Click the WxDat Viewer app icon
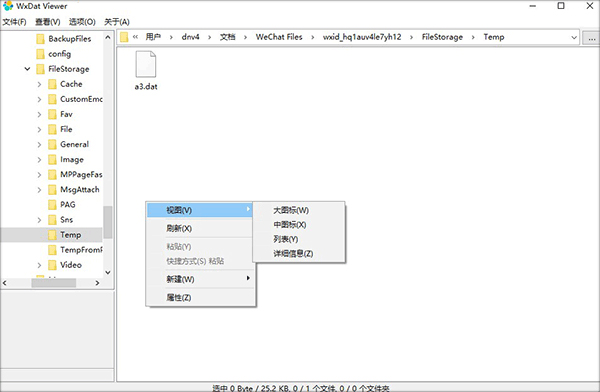 coord(8,6)
